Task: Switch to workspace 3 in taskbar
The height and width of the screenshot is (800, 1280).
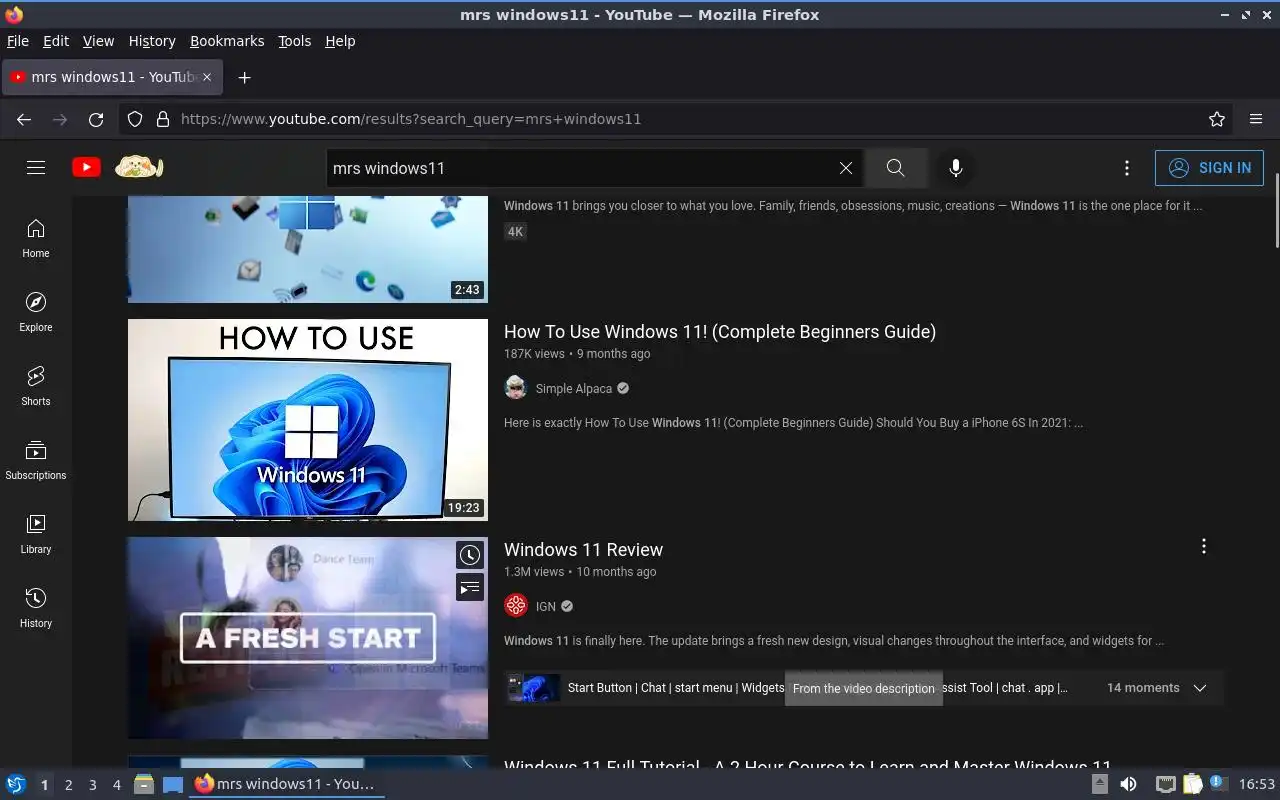Action: click(93, 785)
